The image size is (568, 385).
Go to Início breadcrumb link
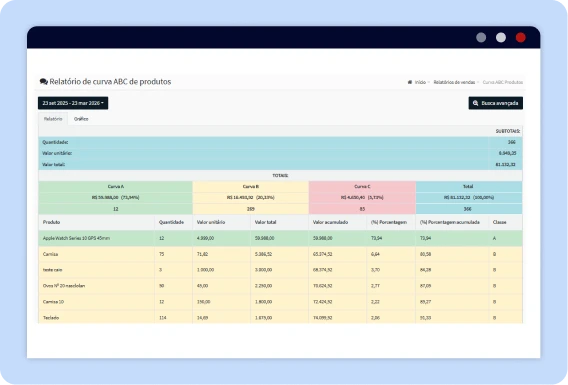[420, 82]
